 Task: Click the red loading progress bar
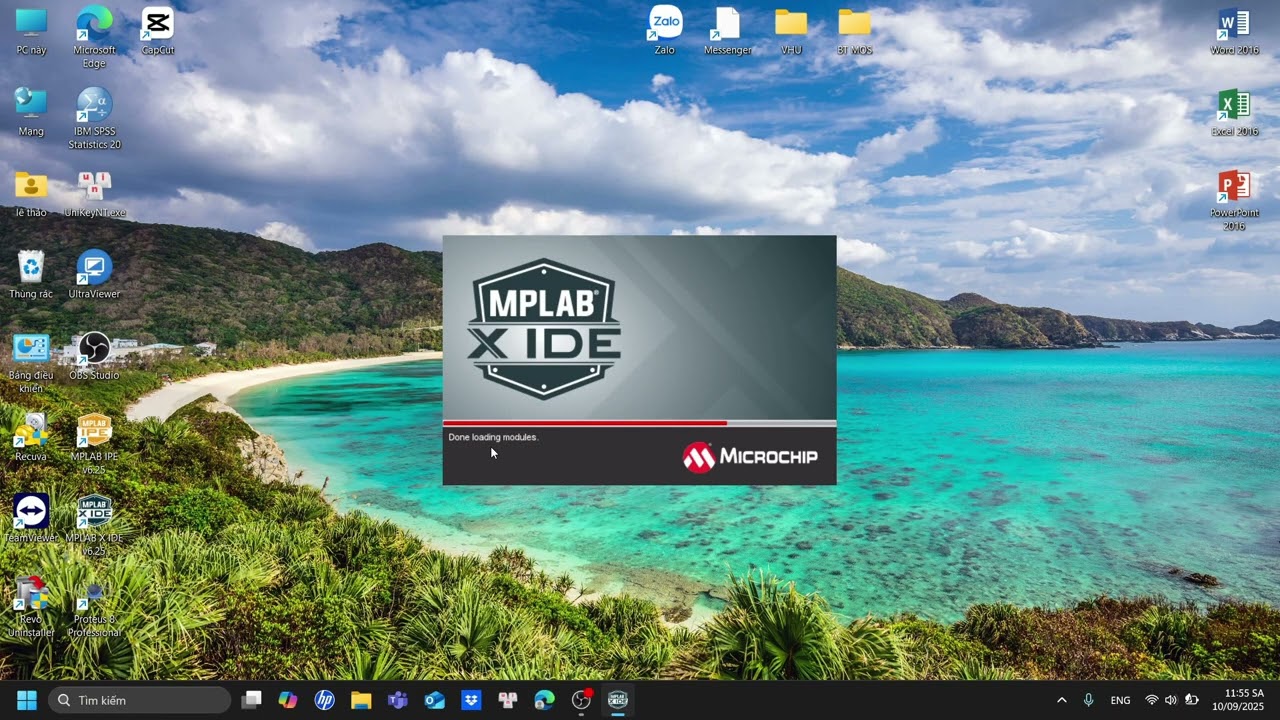click(x=585, y=423)
